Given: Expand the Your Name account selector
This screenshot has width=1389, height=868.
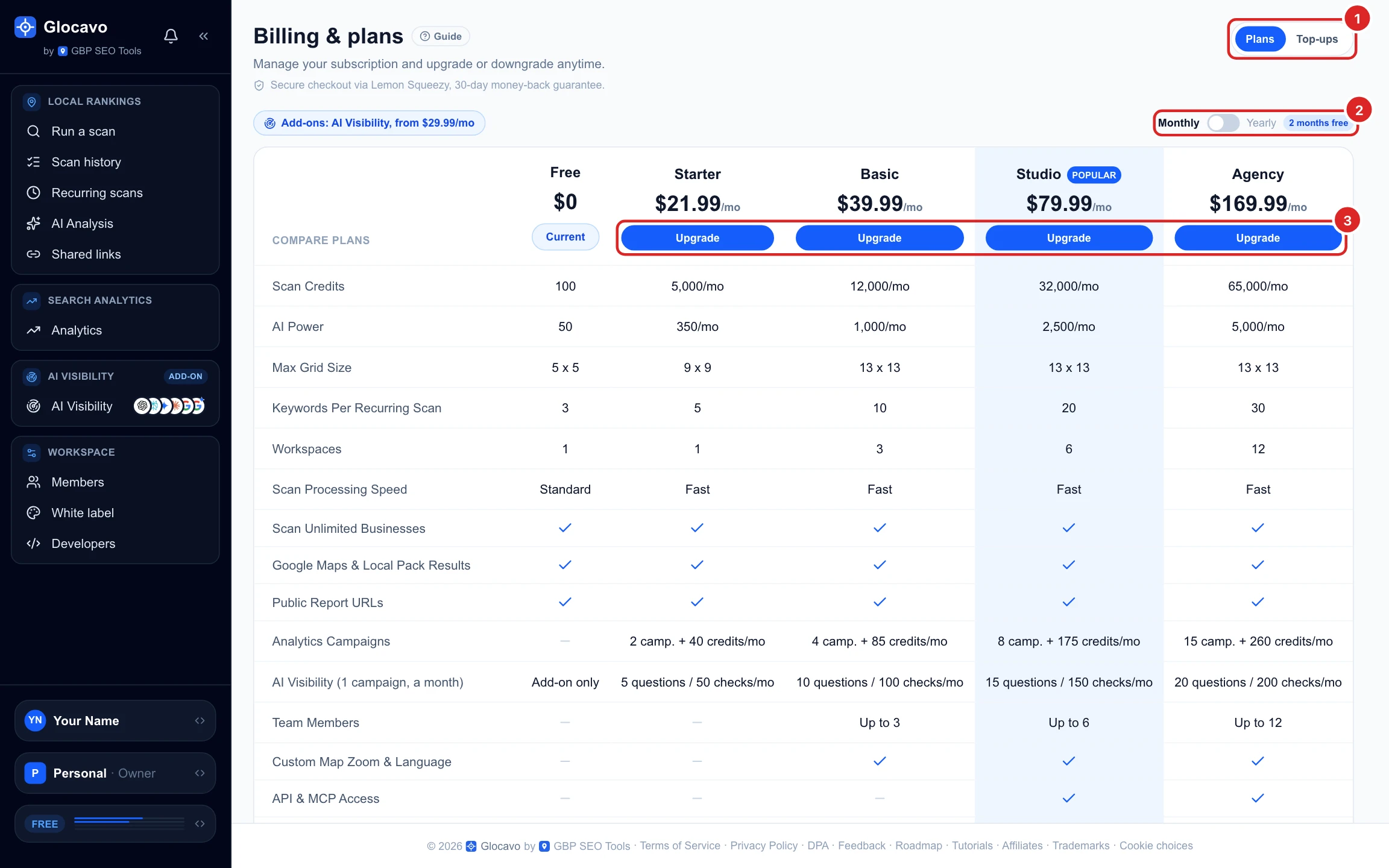Looking at the screenshot, I should pyautogui.click(x=115, y=720).
